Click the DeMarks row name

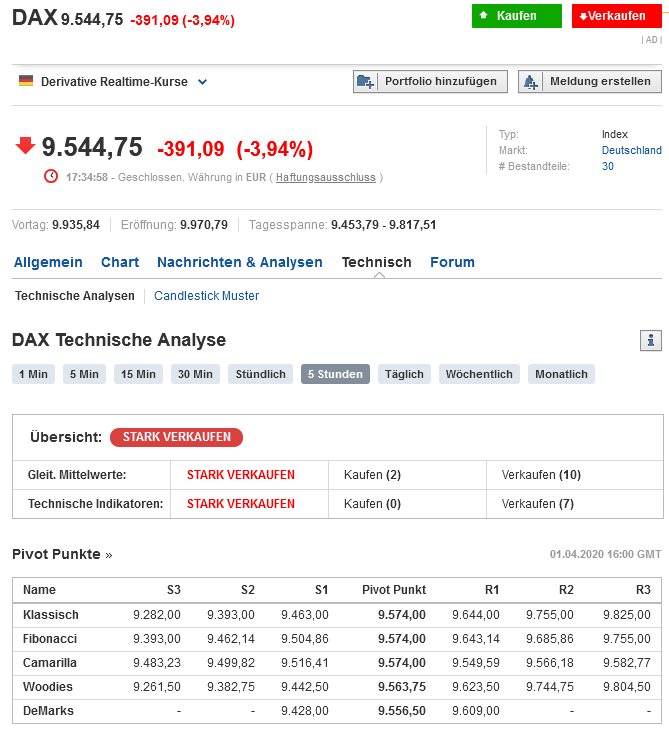point(48,711)
